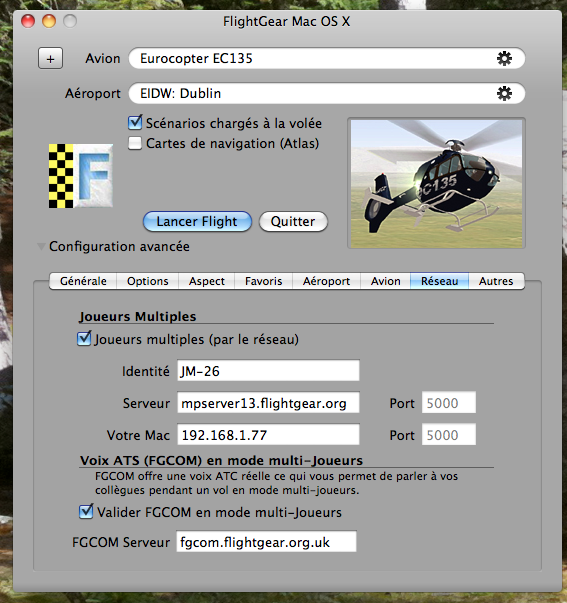
Task: Close the FlightGear window with red button
Action: [28, 21]
